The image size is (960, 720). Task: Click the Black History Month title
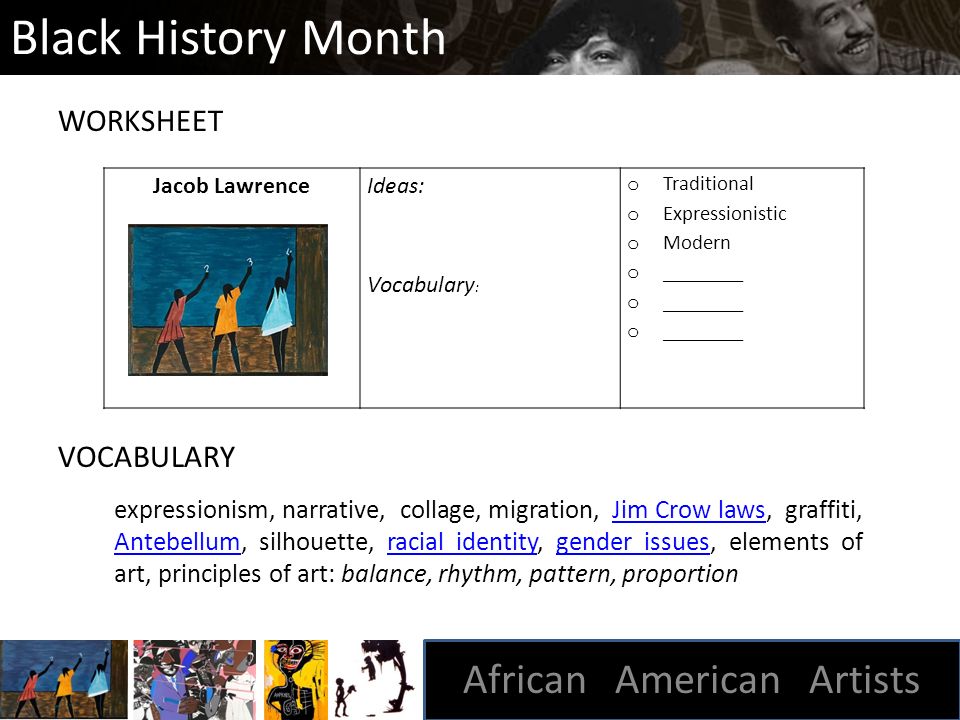[228, 38]
